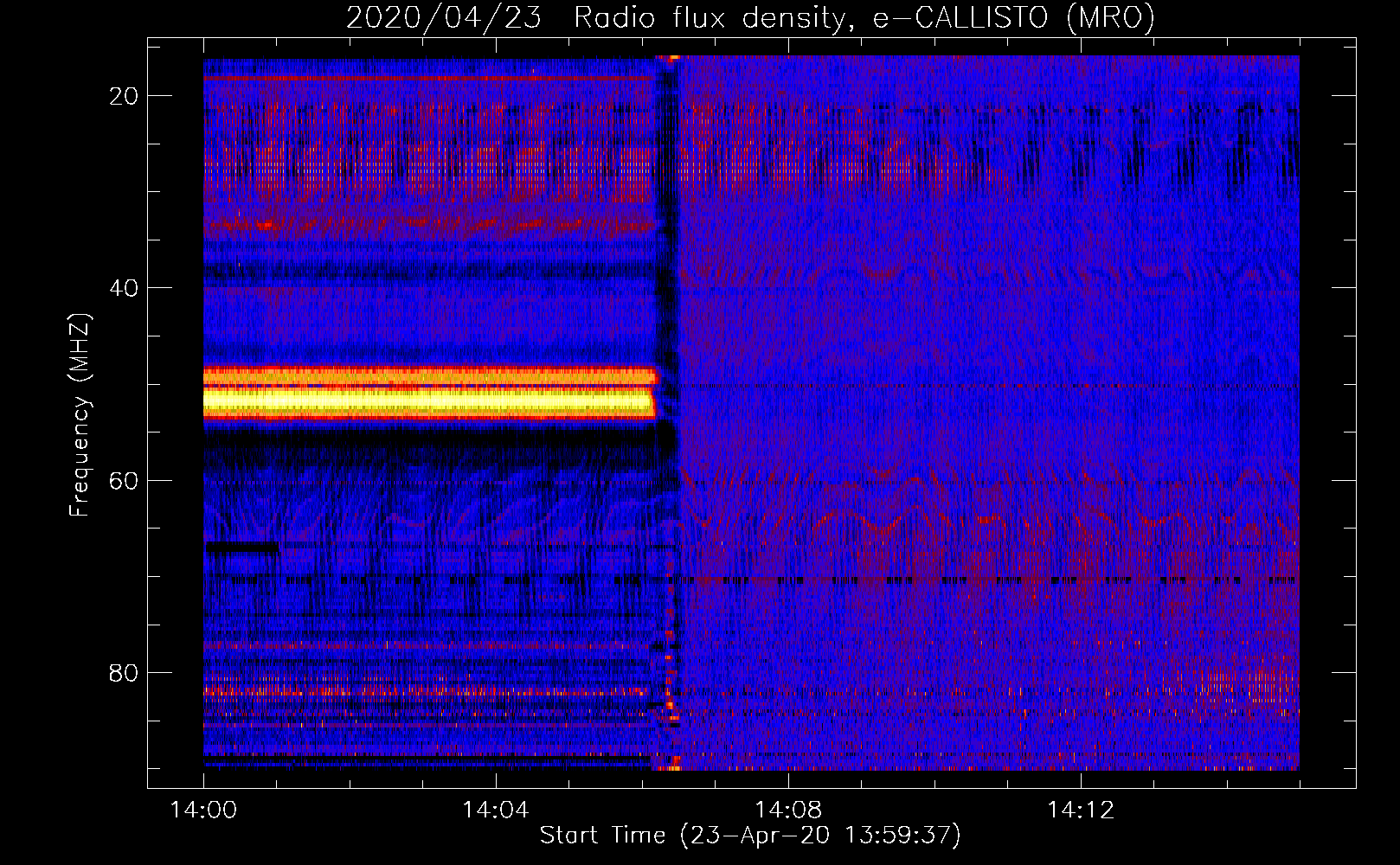Click the "40" frequency tick label
The width and height of the screenshot is (1400, 865).
pos(124,288)
